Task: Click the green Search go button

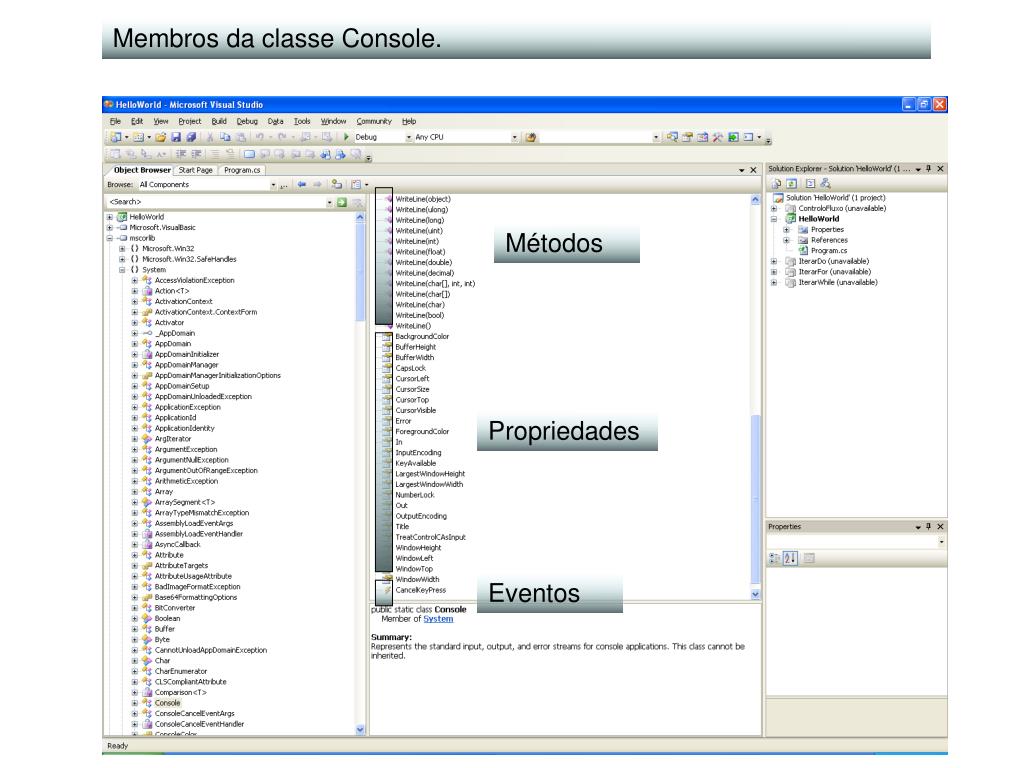Action: (x=342, y=202)
